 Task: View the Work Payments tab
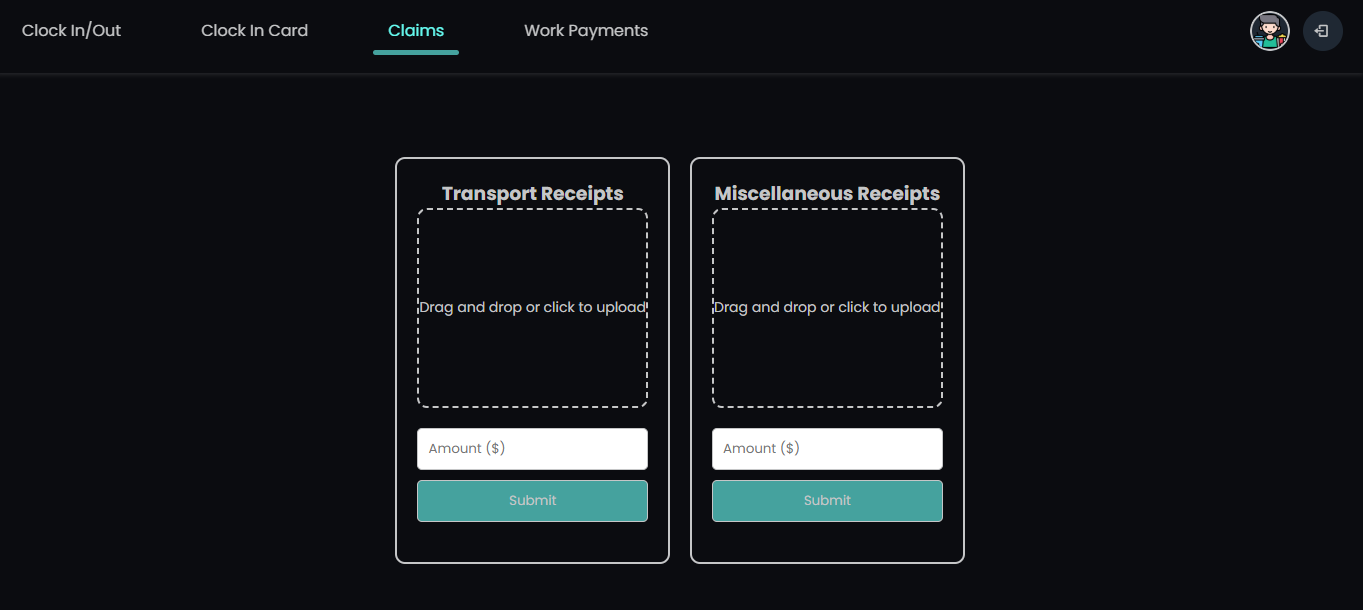pos(585,30)
